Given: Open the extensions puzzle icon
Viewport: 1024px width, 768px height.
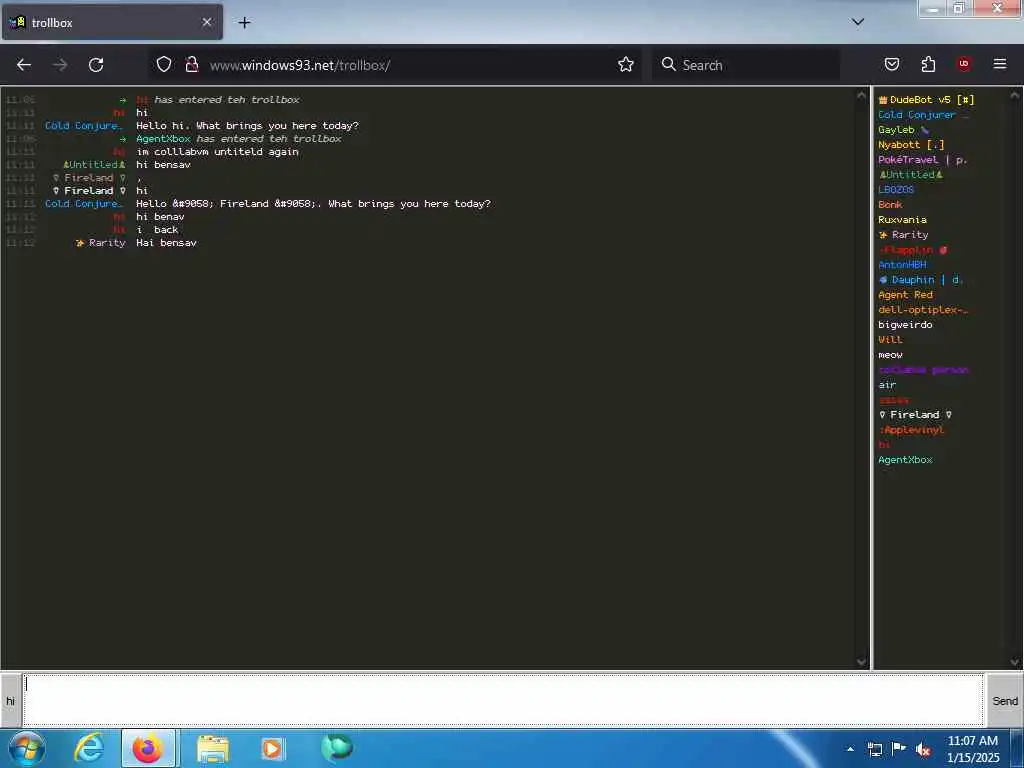Looking at the screenshot, I should click(x=928, y=64).
